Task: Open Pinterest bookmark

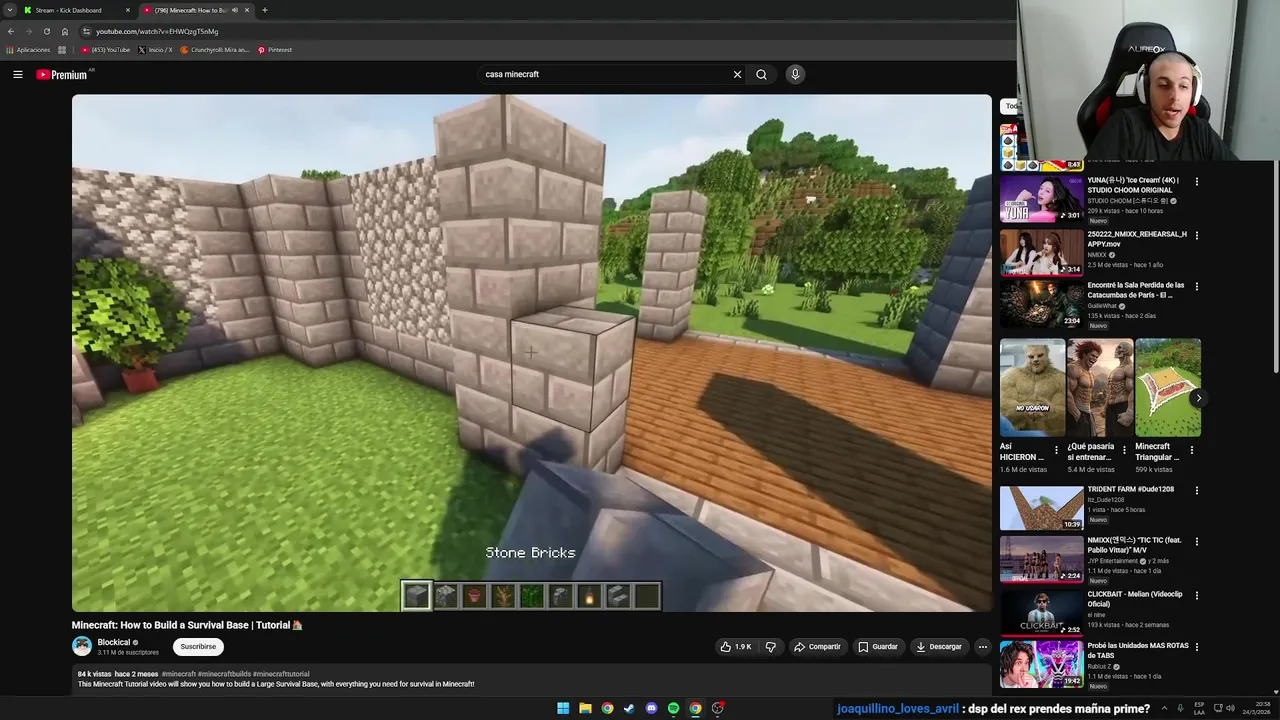Action: tap(275, 50)
